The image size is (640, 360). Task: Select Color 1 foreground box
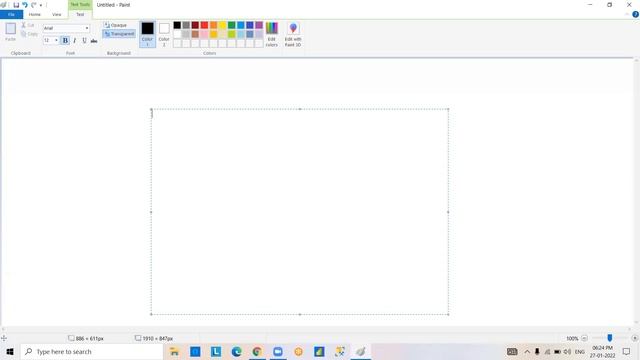[x=147, y=34]
